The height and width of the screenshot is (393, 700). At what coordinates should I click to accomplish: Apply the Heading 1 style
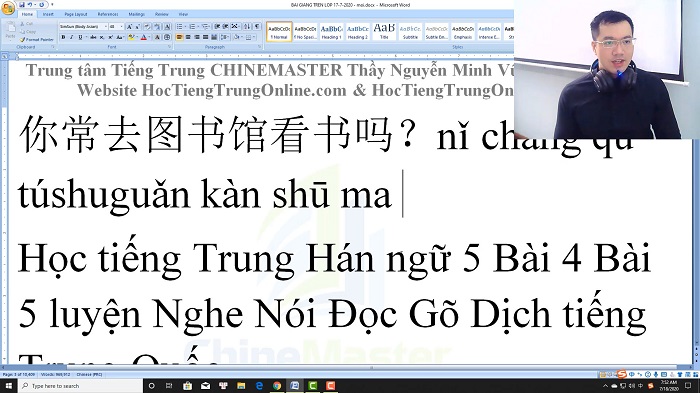(331, 32)
